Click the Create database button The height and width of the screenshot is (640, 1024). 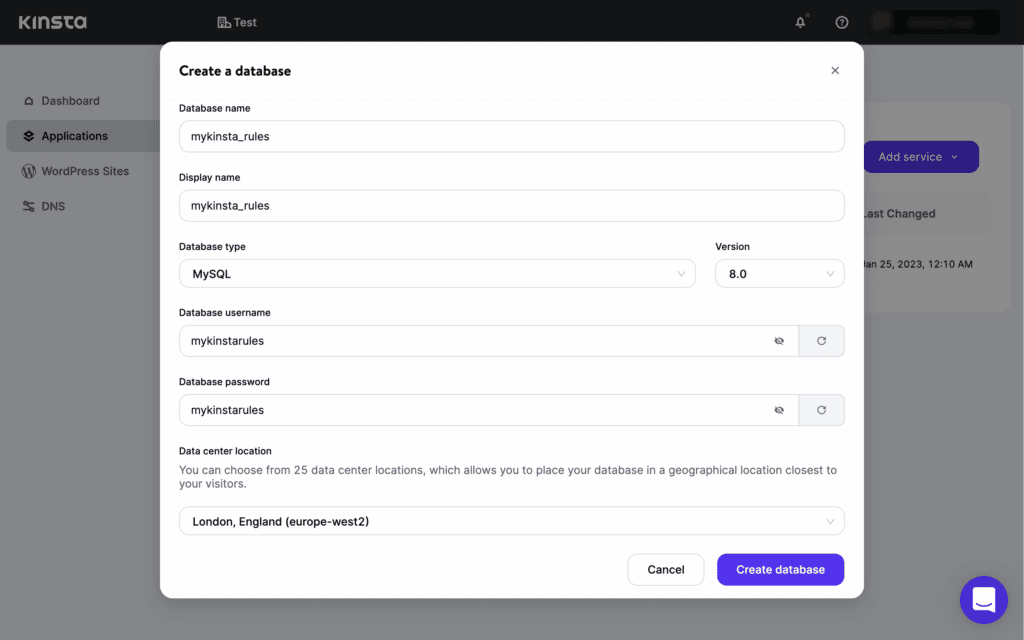(780, 569)
